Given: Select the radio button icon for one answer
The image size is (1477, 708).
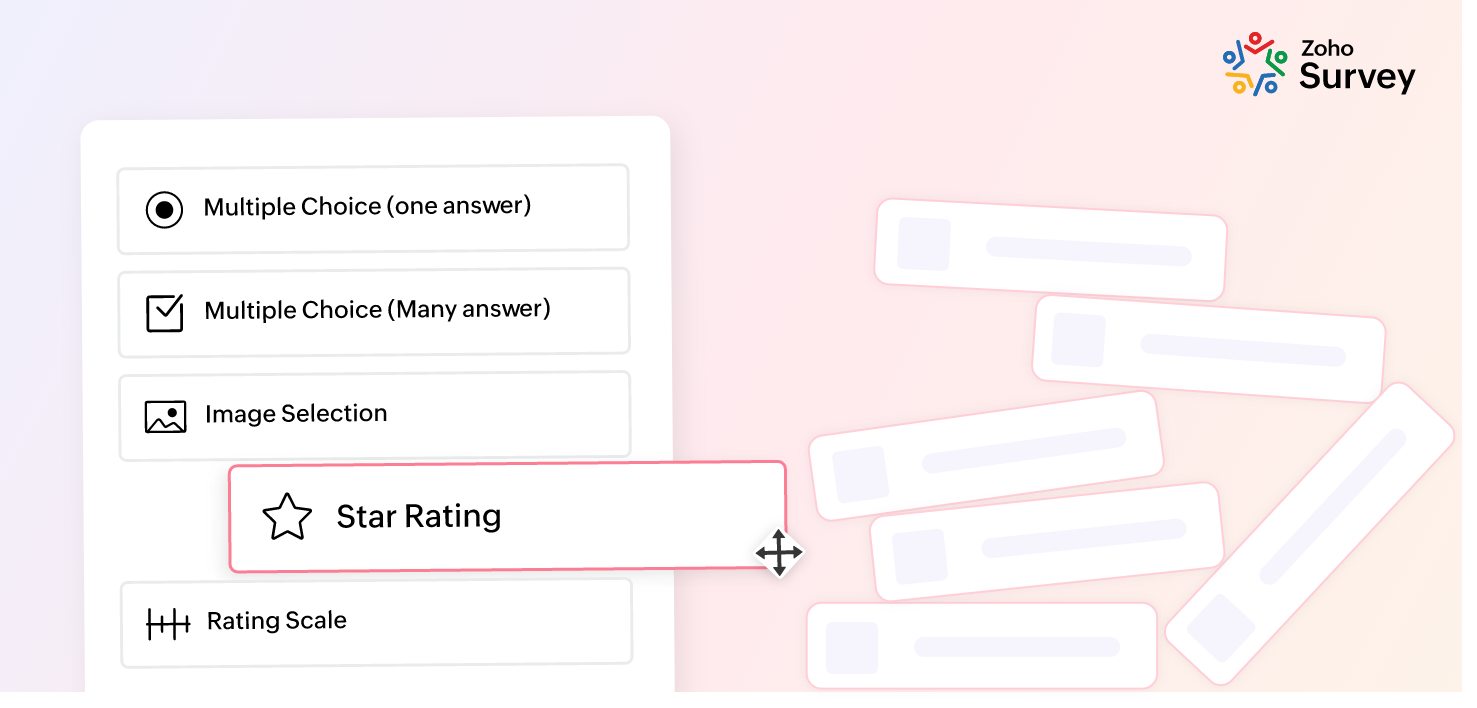Looking at the screenshot, I should pyautogui.click(x=164, y=210).
